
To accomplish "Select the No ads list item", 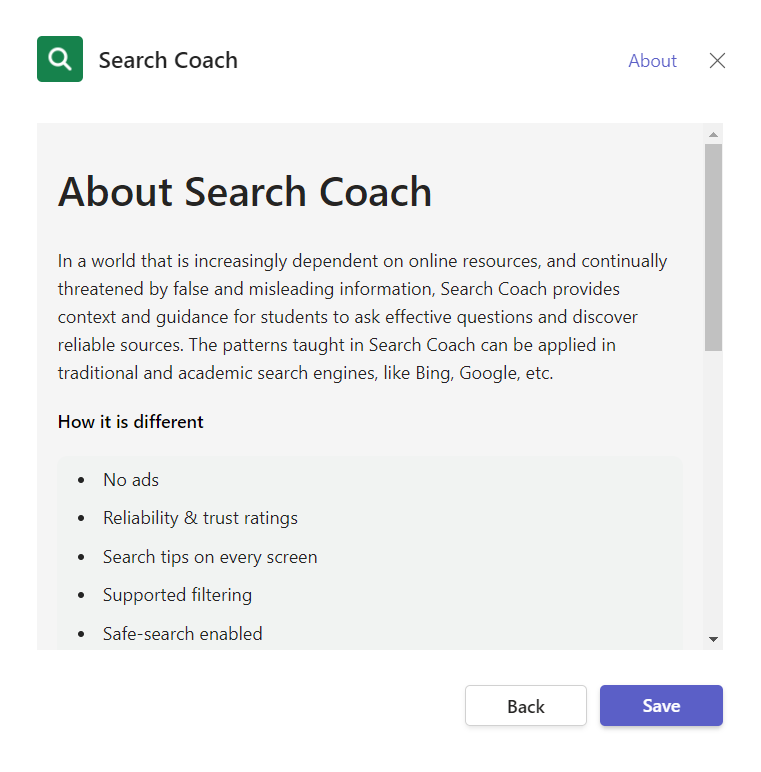I will [131, 480].
